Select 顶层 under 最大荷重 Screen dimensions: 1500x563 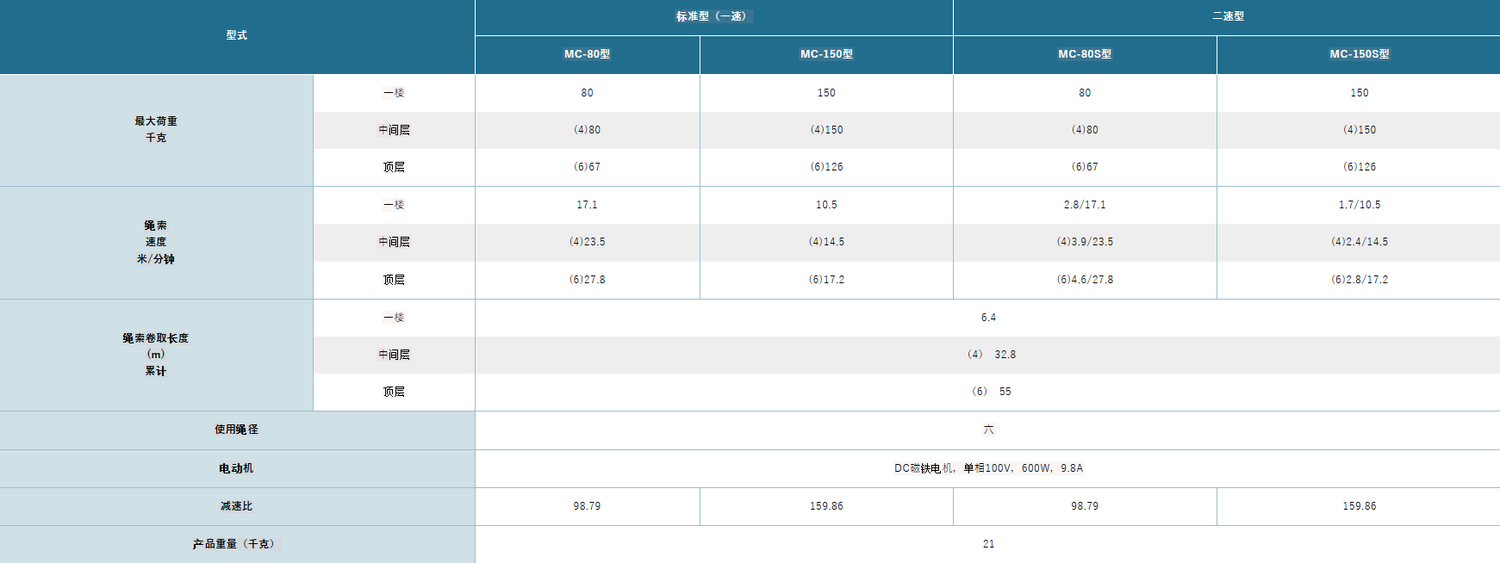(x=394, y=167)
